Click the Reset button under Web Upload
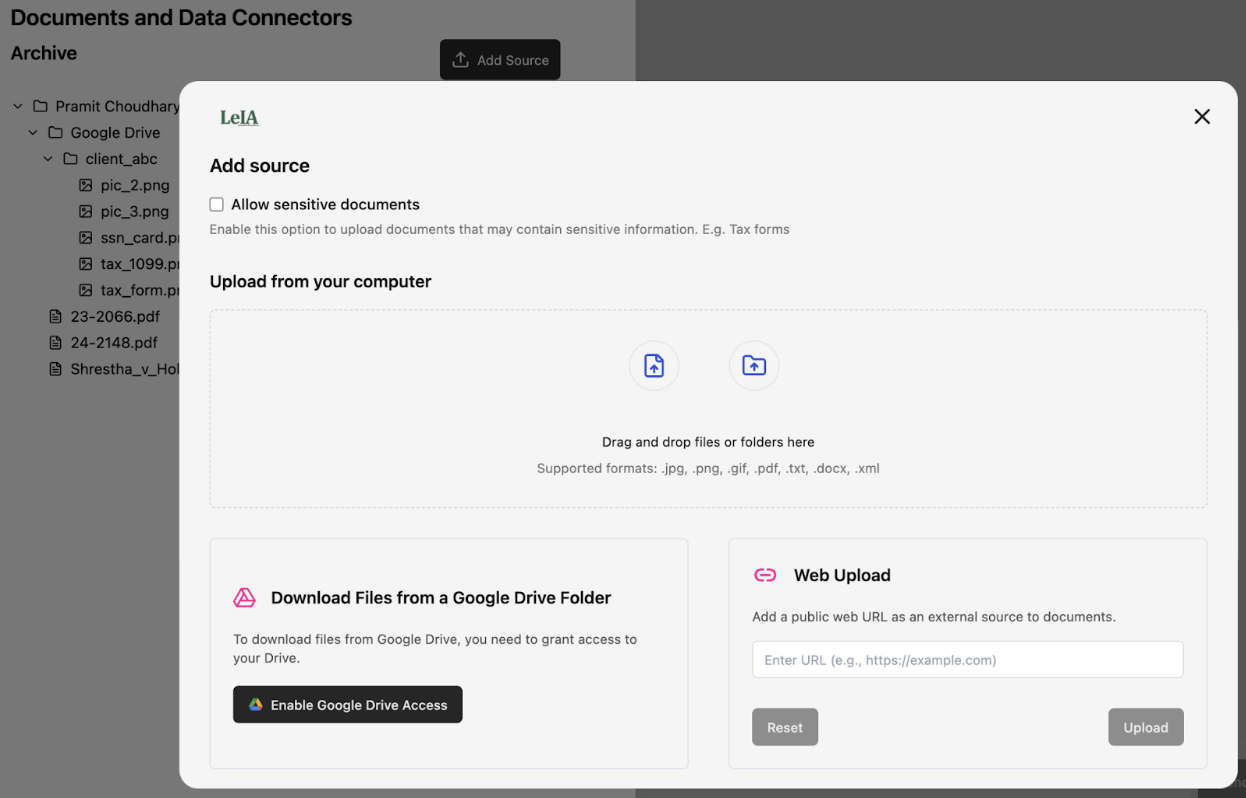Screen dimensions: 1246x798 (785, 727)
